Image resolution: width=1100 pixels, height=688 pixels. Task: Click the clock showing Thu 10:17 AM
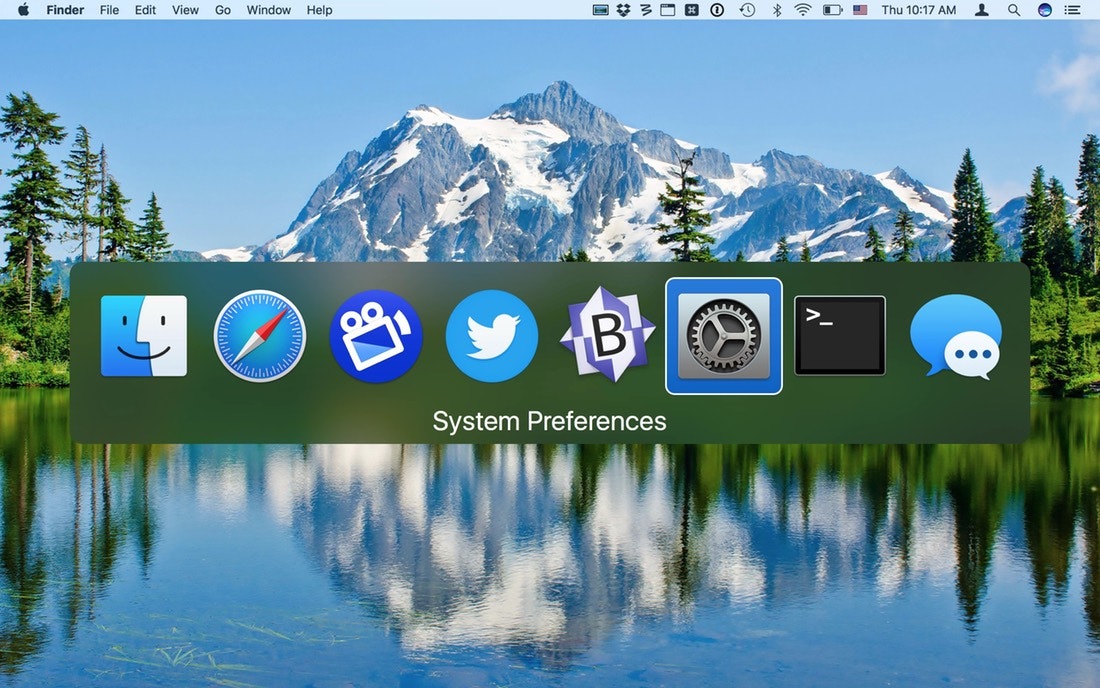[x=918, y=10]
